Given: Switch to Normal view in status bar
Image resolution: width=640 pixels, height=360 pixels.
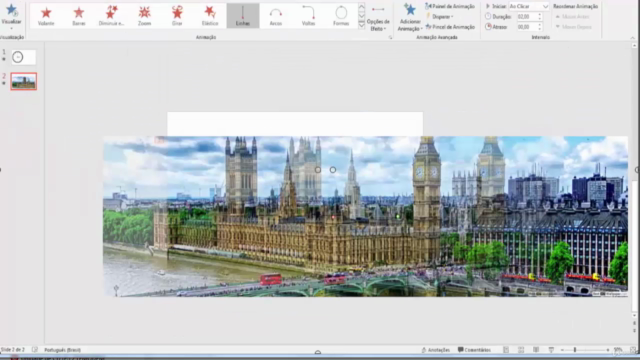Looking at the screenshot, I should (x=506, y=350).
